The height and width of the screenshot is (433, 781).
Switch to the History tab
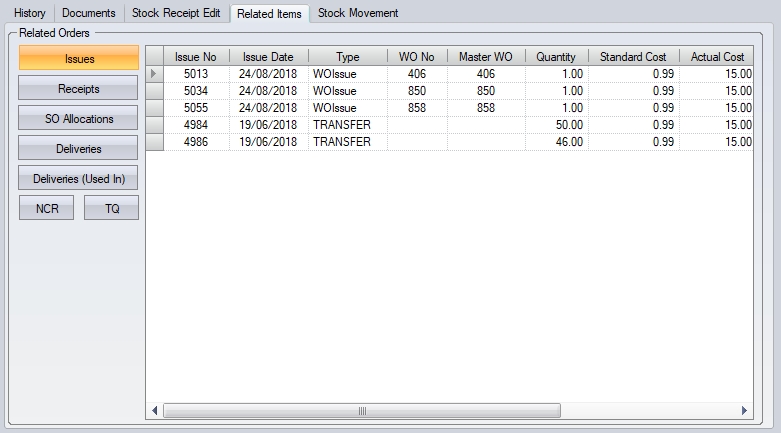coord(29,13)
